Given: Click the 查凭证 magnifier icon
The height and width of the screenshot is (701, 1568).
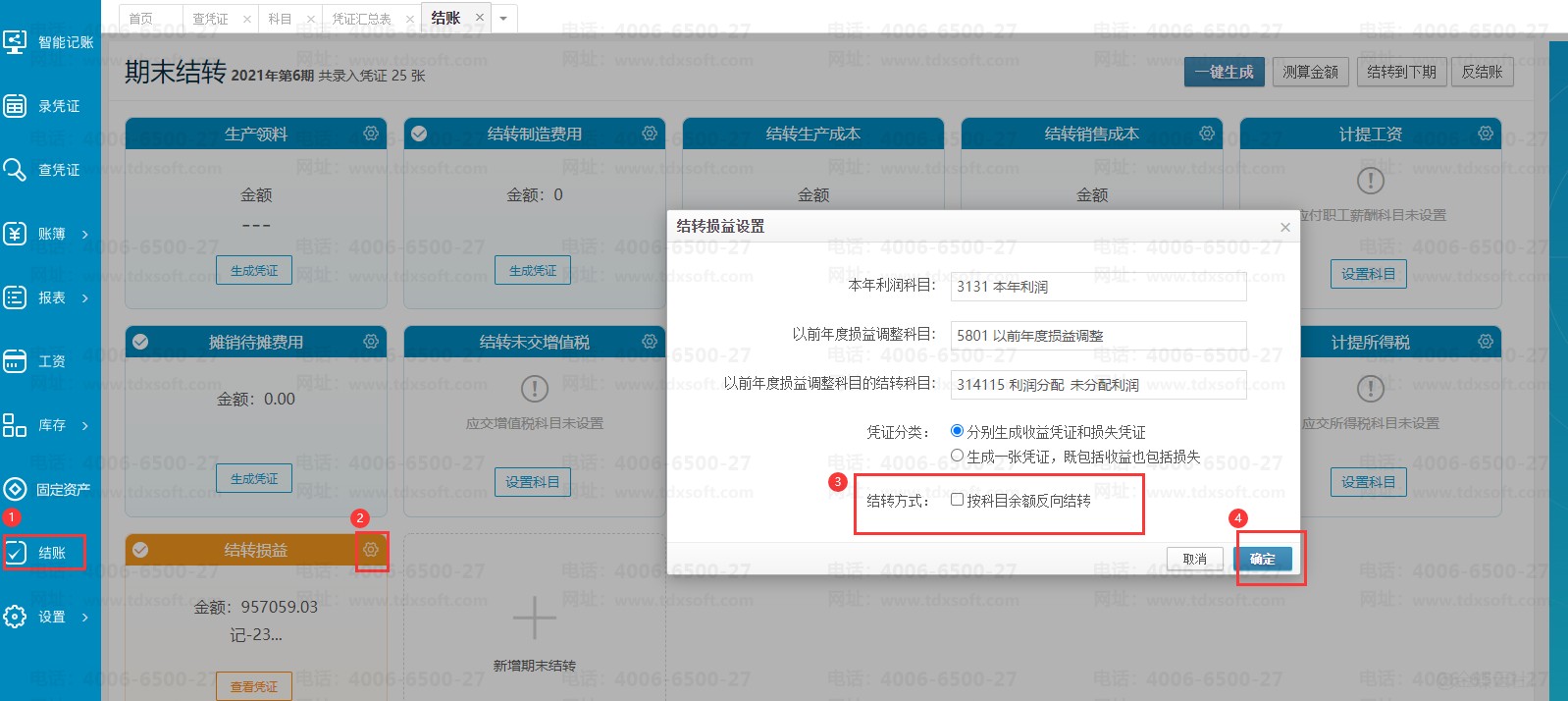Looking at the screenshot, I should (x=15, y=170).
